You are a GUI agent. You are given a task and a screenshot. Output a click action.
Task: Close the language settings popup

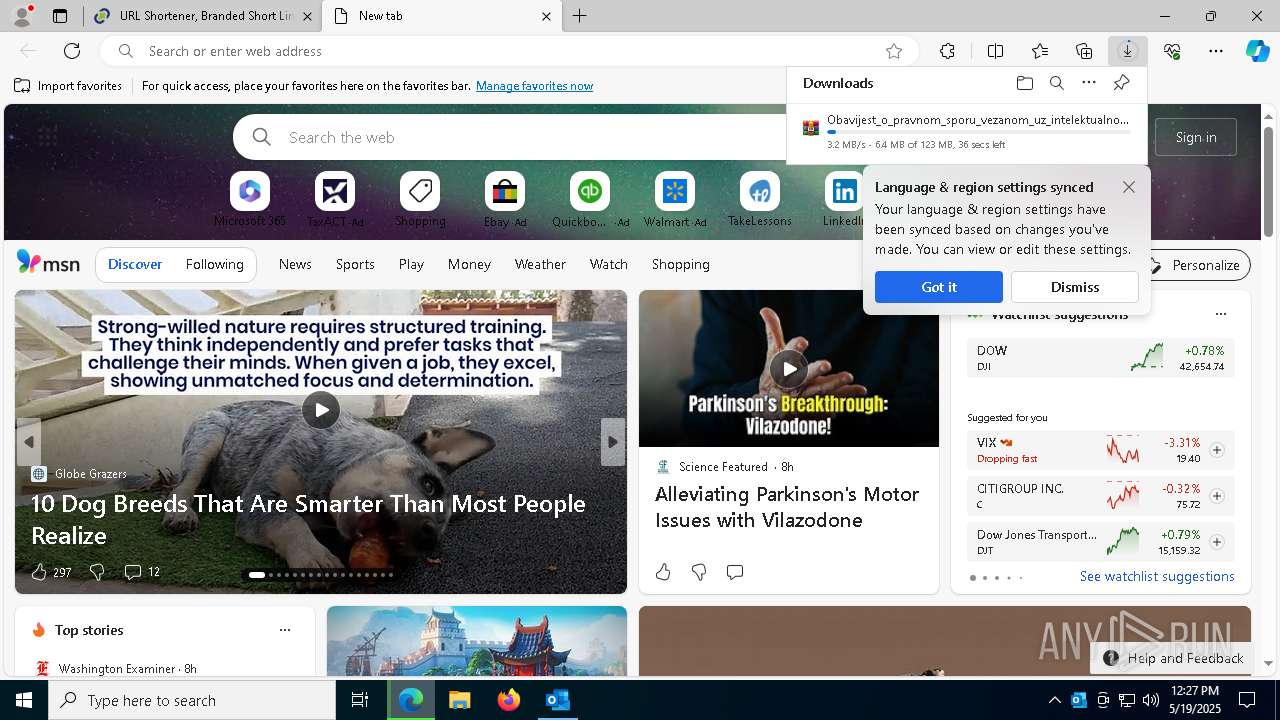pos(1129,187)
